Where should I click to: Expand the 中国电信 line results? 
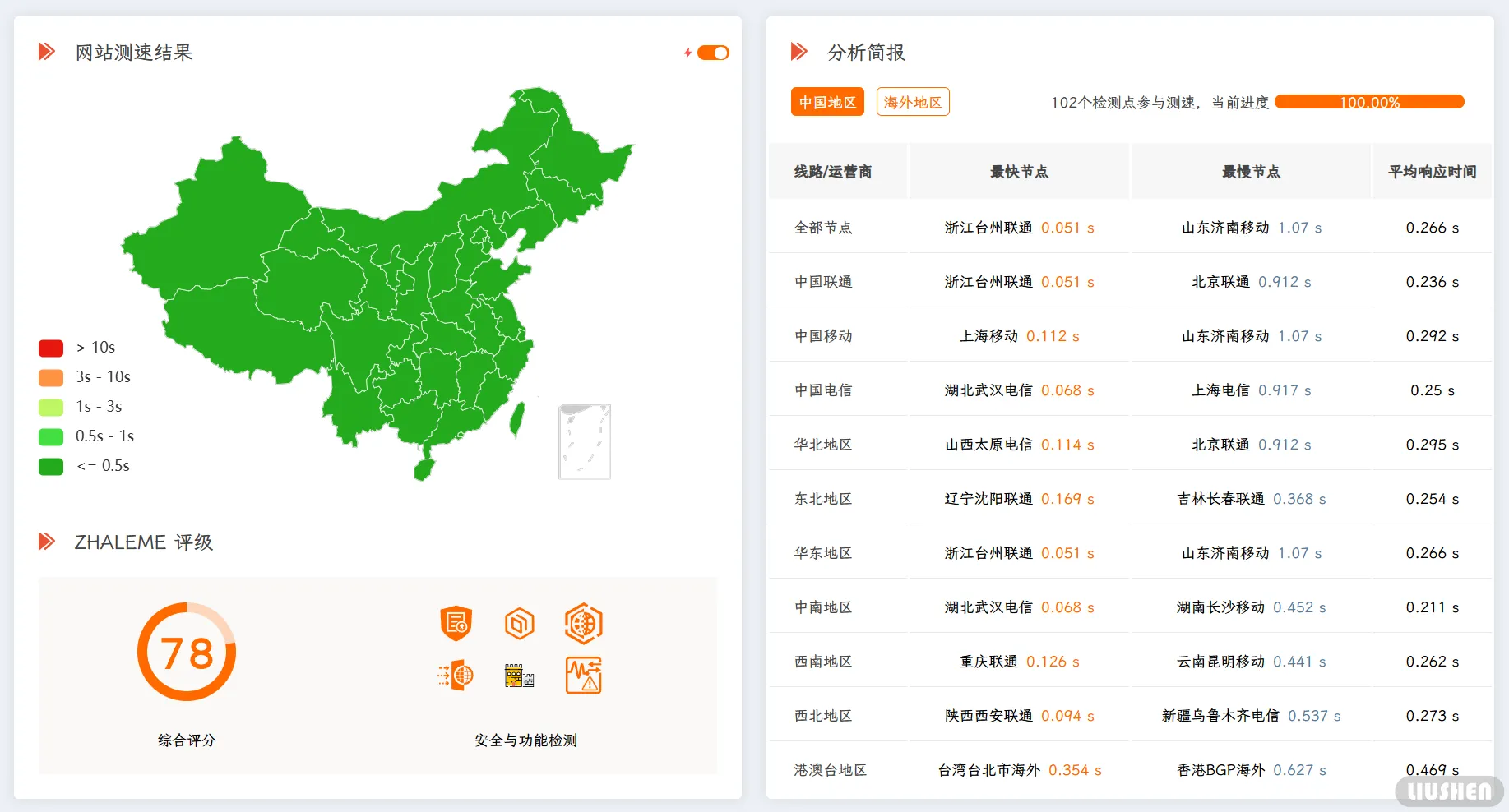click(x=822, y=390)
